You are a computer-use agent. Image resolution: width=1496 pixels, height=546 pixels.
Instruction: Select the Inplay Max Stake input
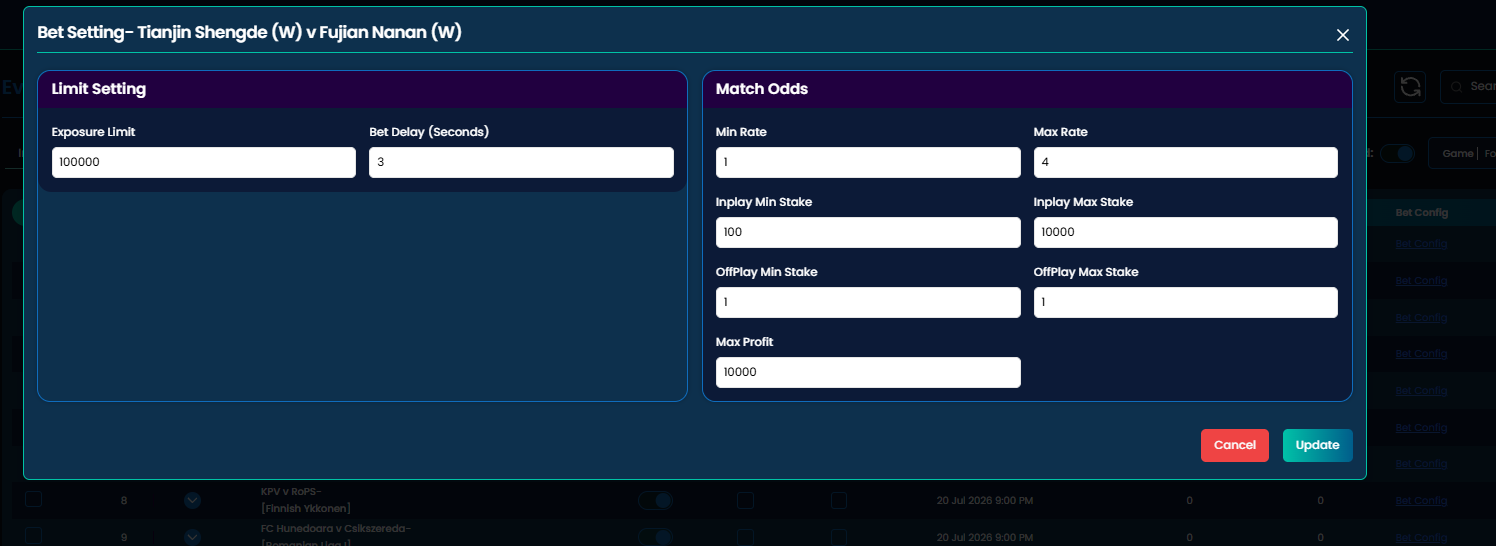click(x=1185, y=232)
